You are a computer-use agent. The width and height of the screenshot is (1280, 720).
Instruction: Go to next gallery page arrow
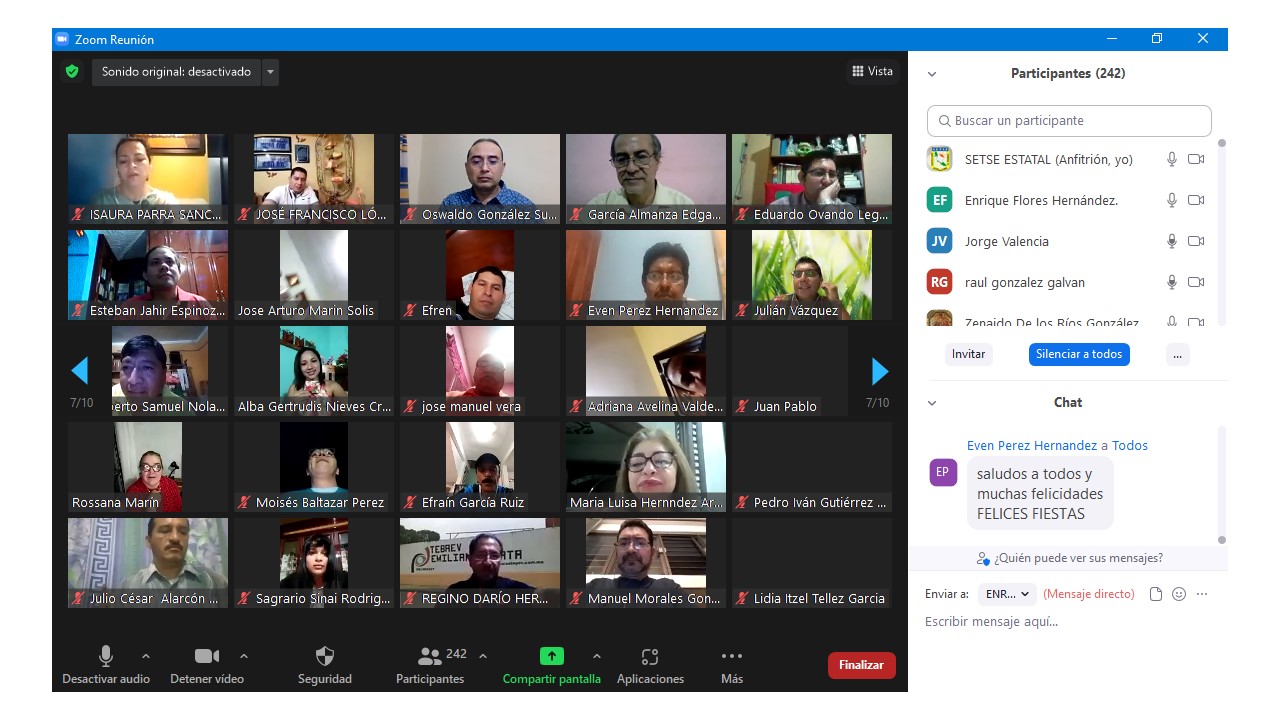[880, 371]
